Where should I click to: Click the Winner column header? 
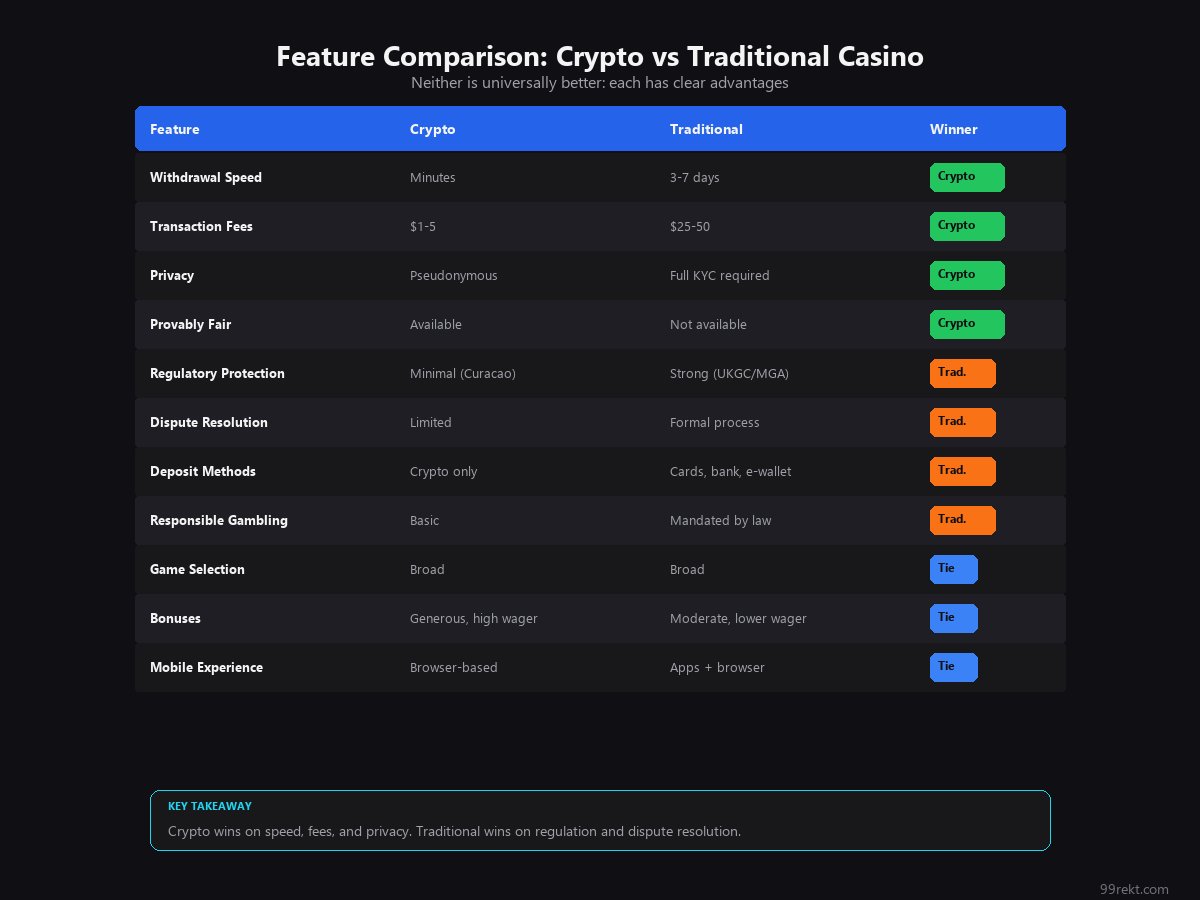point(953,129)
